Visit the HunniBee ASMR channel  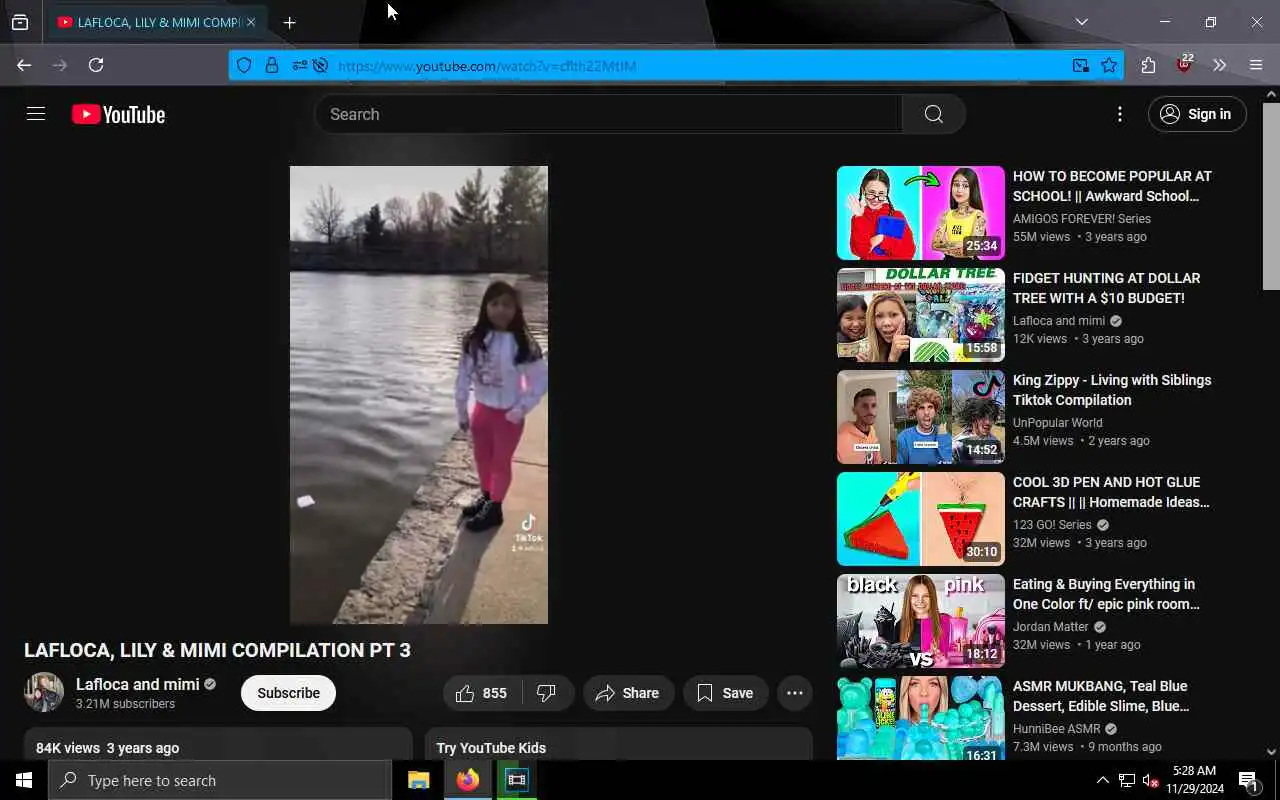[x=1056, y=729]
